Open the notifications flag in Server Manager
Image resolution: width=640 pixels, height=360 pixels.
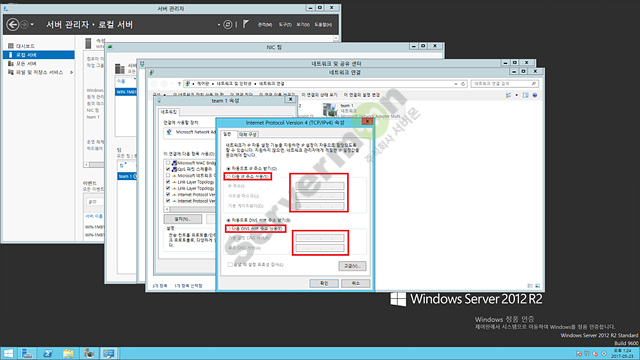[x=246, y=24]
